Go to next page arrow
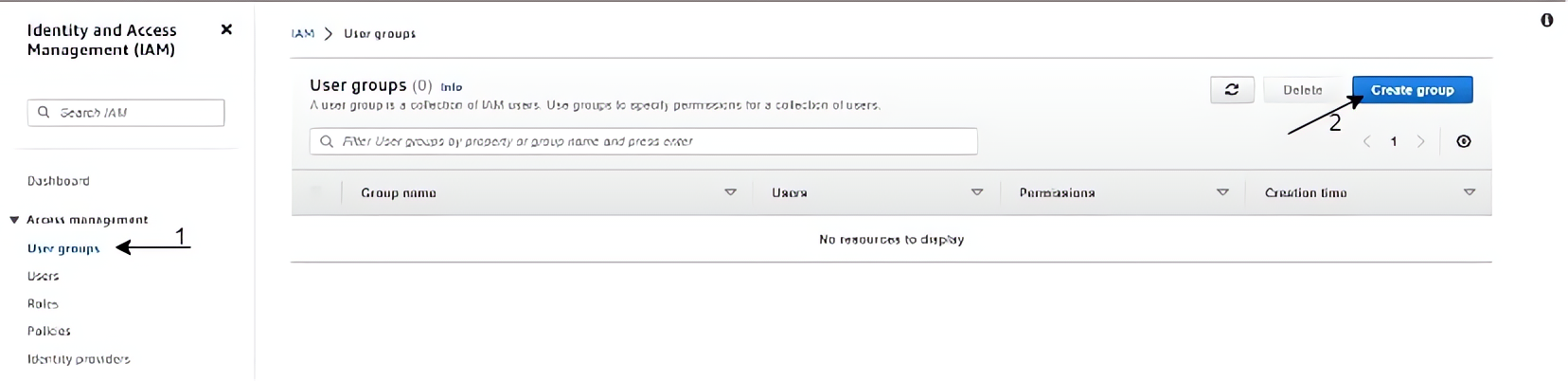The width and height of the screenshot is (1568, 381). click(1420, 141)
